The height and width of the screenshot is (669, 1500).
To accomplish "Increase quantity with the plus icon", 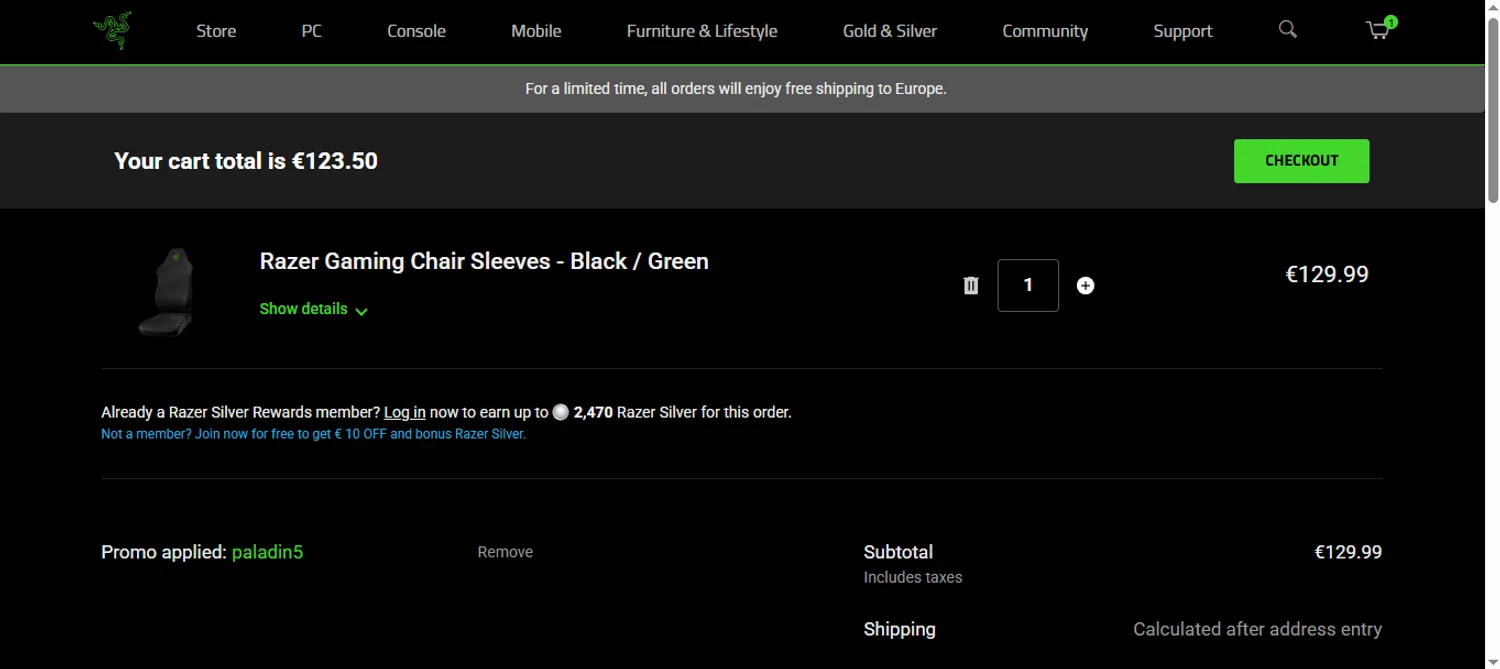I will tap(1085, 286).
